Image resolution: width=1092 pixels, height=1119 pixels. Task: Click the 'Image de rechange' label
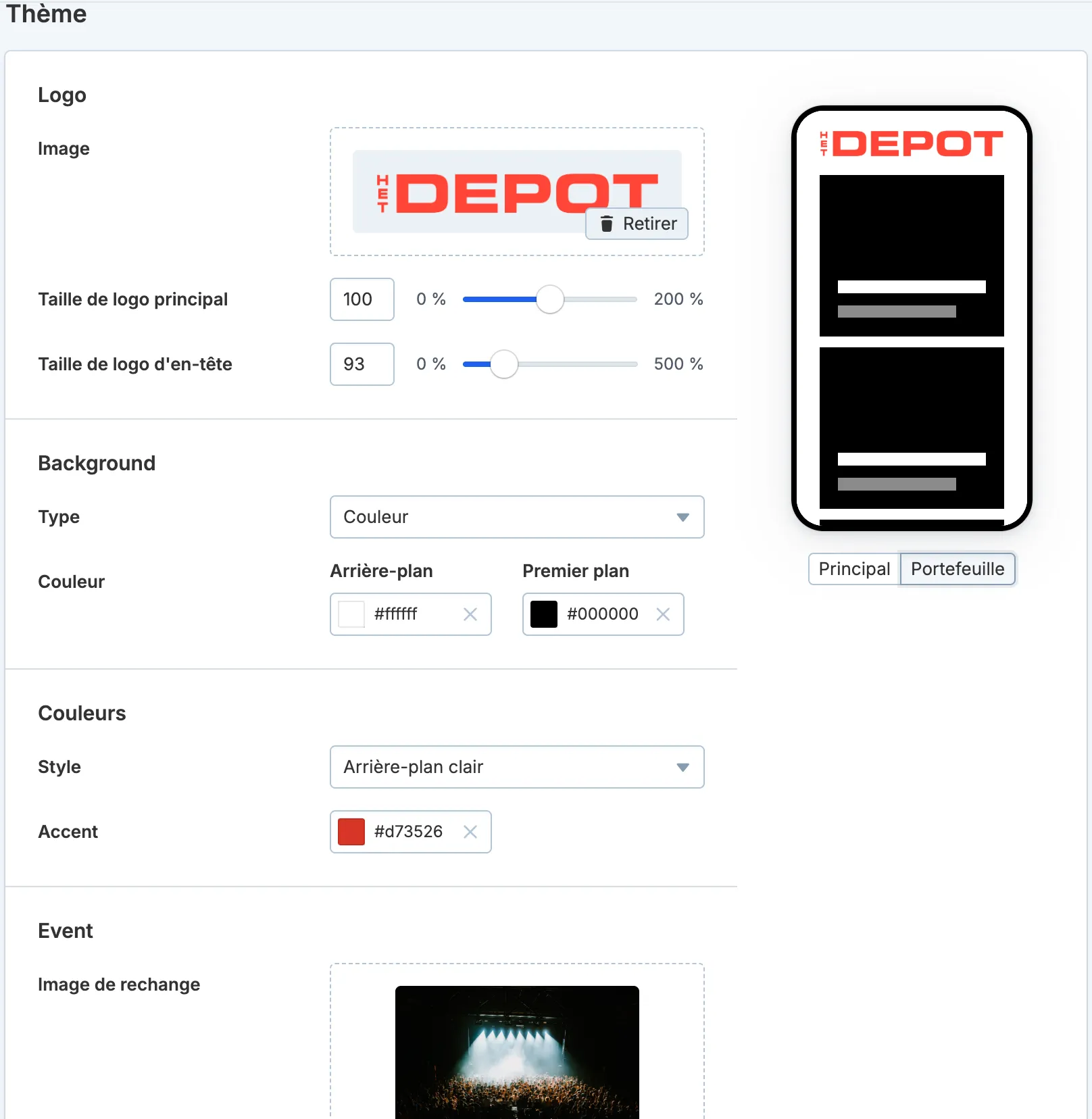click(x=119, y=985)
